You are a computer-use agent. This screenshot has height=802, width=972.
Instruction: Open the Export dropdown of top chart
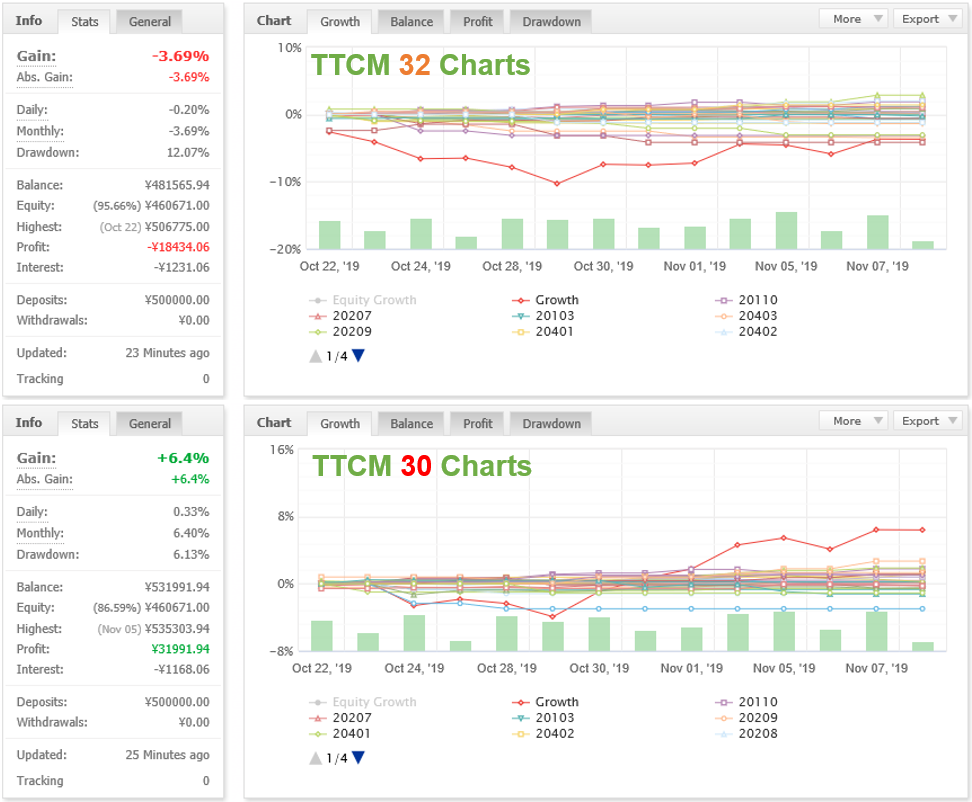927,19
